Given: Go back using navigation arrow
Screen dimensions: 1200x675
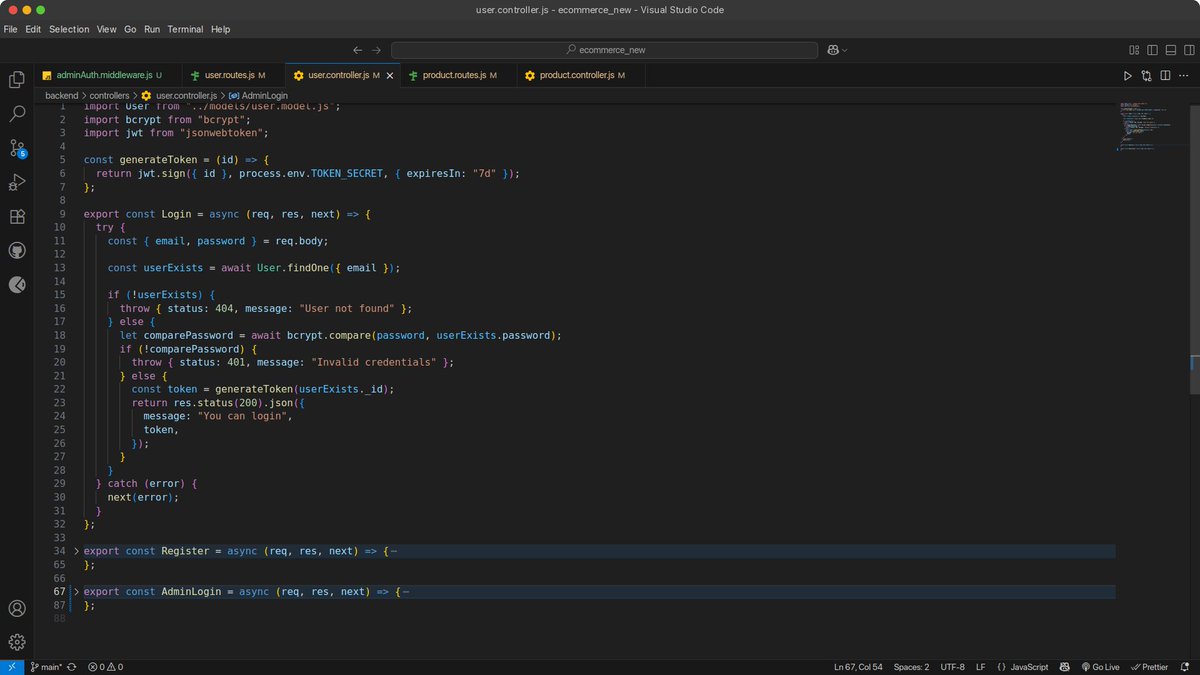Looking at the screenshot, I should pos(358,50).
